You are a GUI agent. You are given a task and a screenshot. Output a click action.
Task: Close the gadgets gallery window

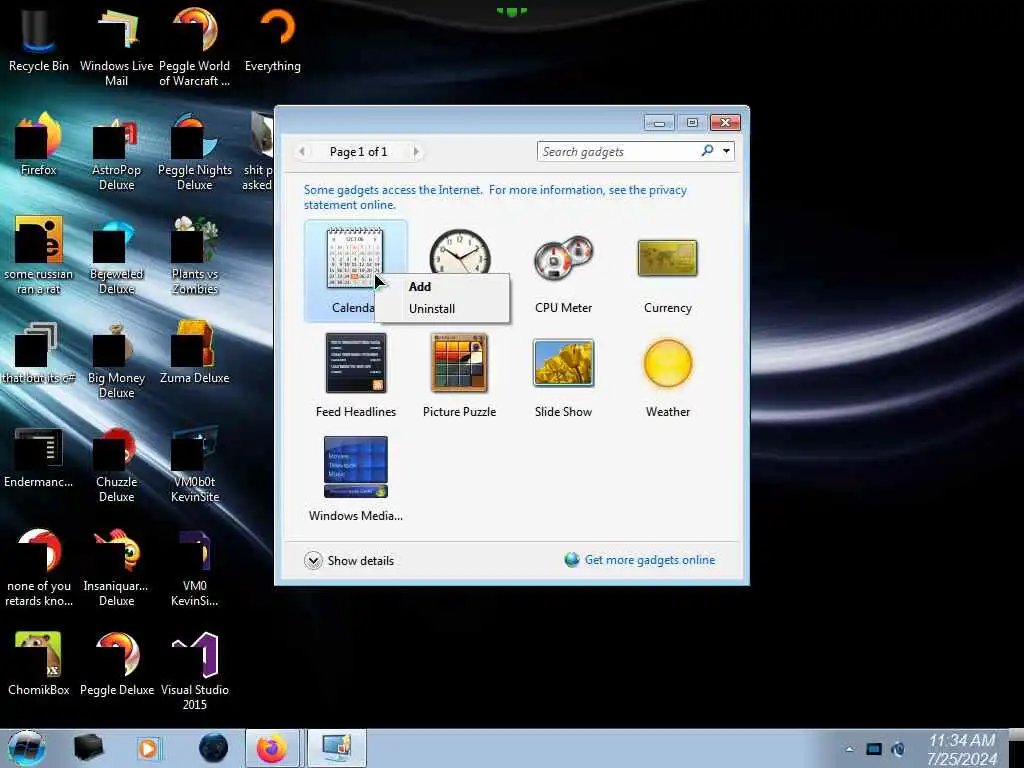pos(725,123)
